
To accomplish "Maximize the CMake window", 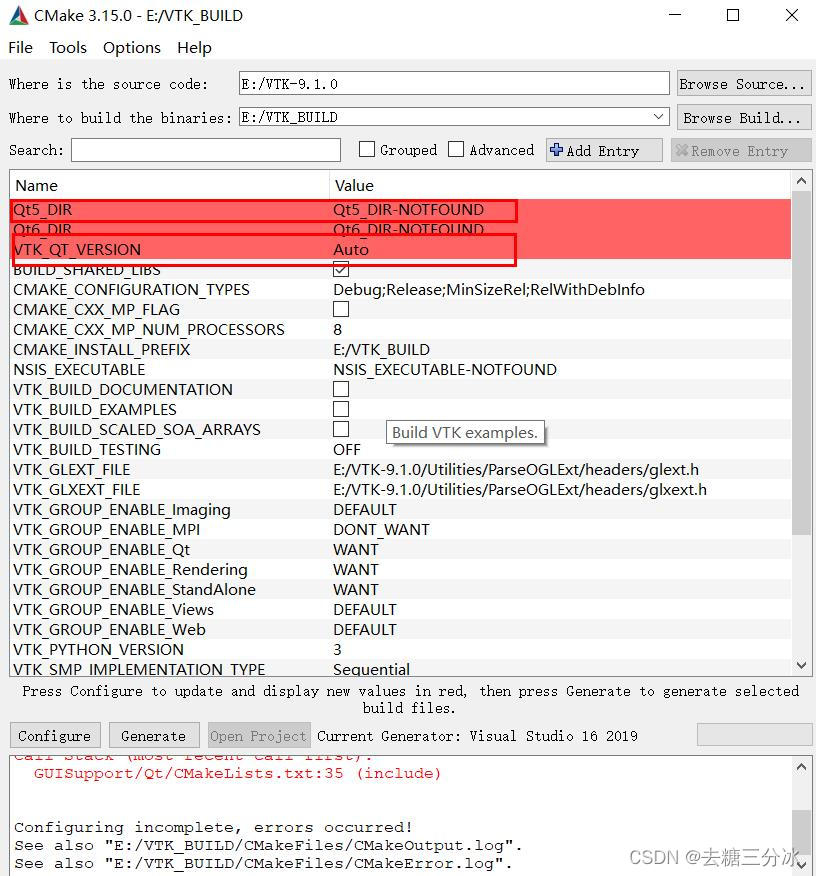I will pyautogui.click(x=733, y=15).
